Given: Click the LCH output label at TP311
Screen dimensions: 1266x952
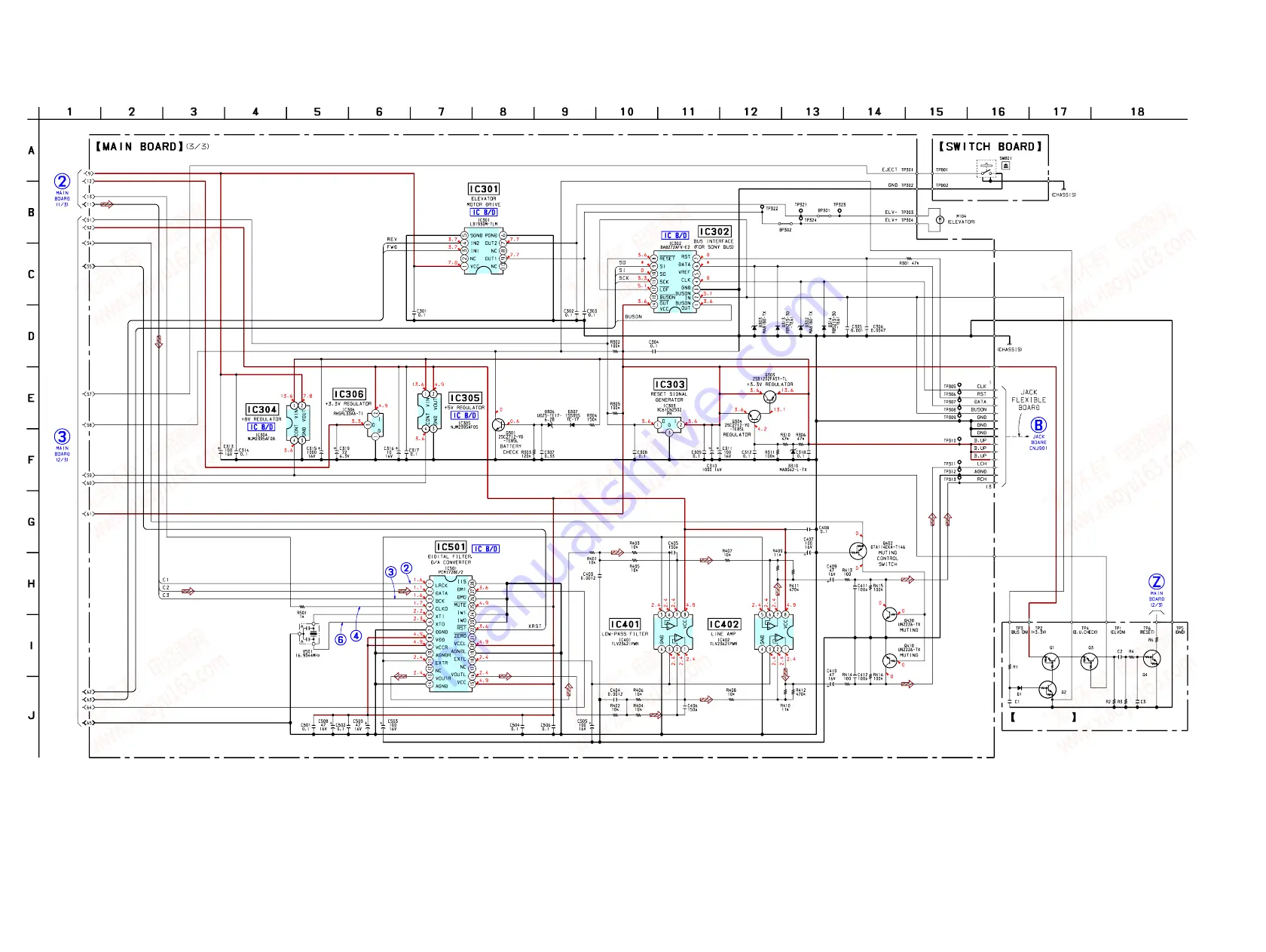Looking at the screenshot, I should pos(981,464).
